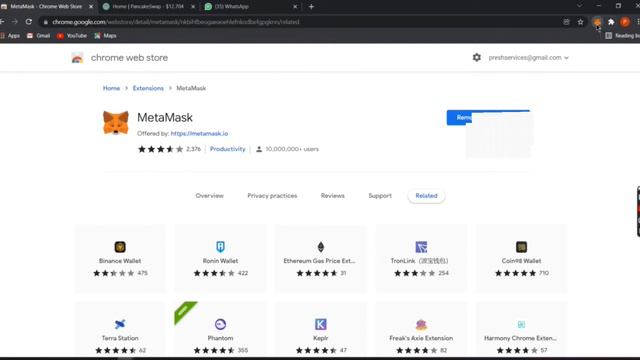Viewport: 640px width, 360px height.
Task: Click the Binance Wallet title text
Action: coord(120,261)
